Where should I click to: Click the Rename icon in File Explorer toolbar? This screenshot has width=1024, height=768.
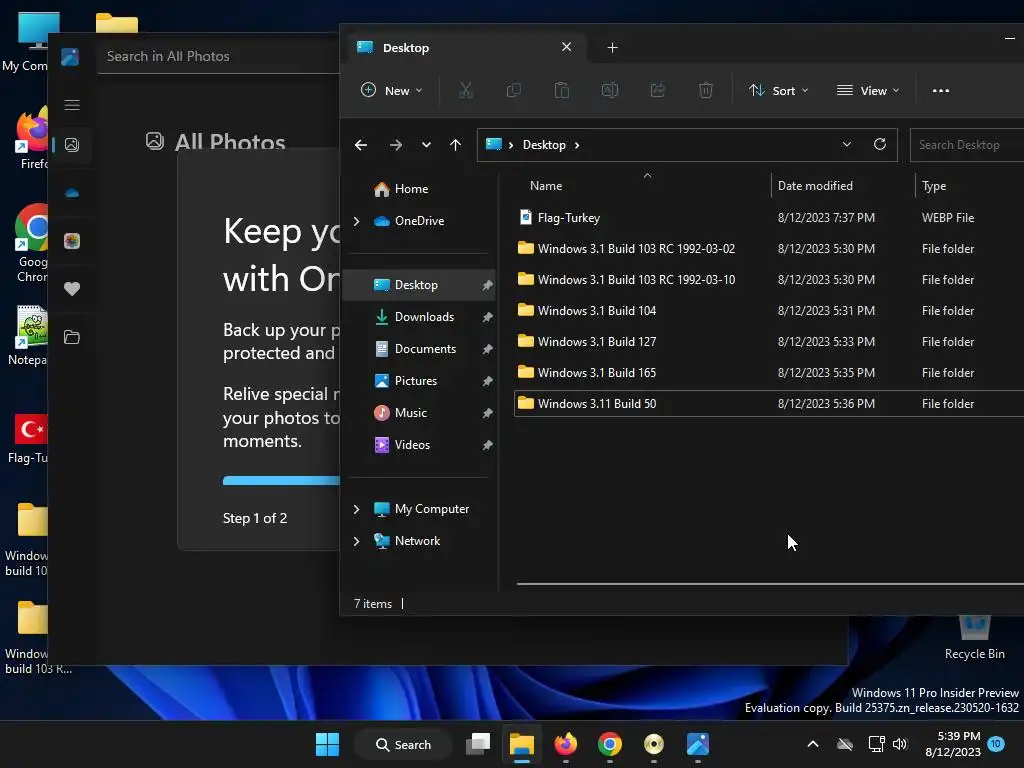pyautogui.click(x=609, y=90)
